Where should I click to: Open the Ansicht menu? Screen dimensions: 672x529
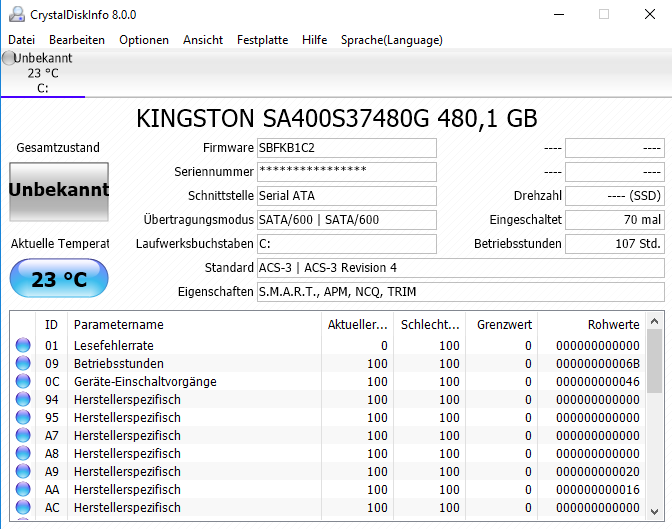click(203, 40)
